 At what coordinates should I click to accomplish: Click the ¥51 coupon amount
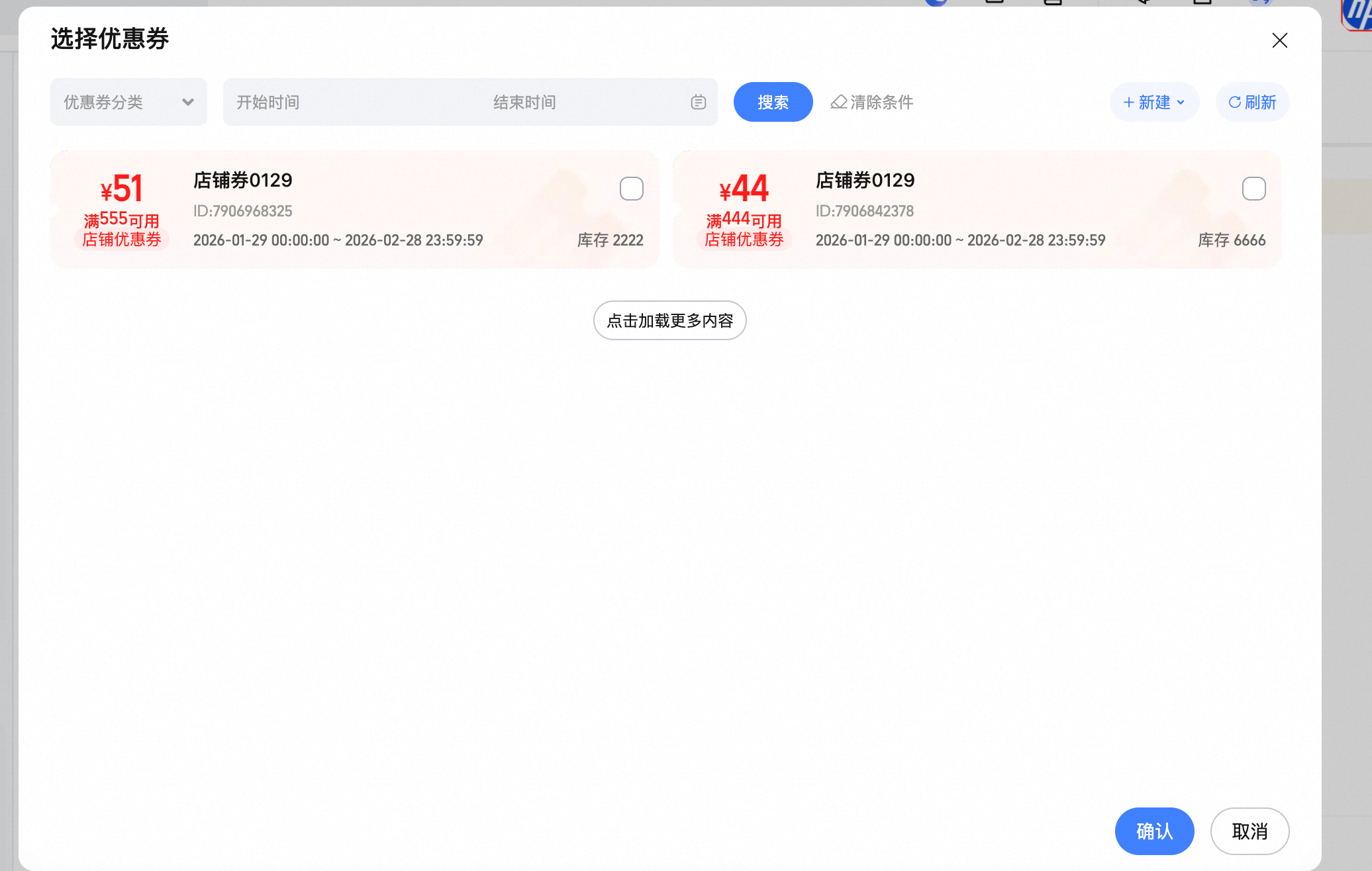(121, 189)
